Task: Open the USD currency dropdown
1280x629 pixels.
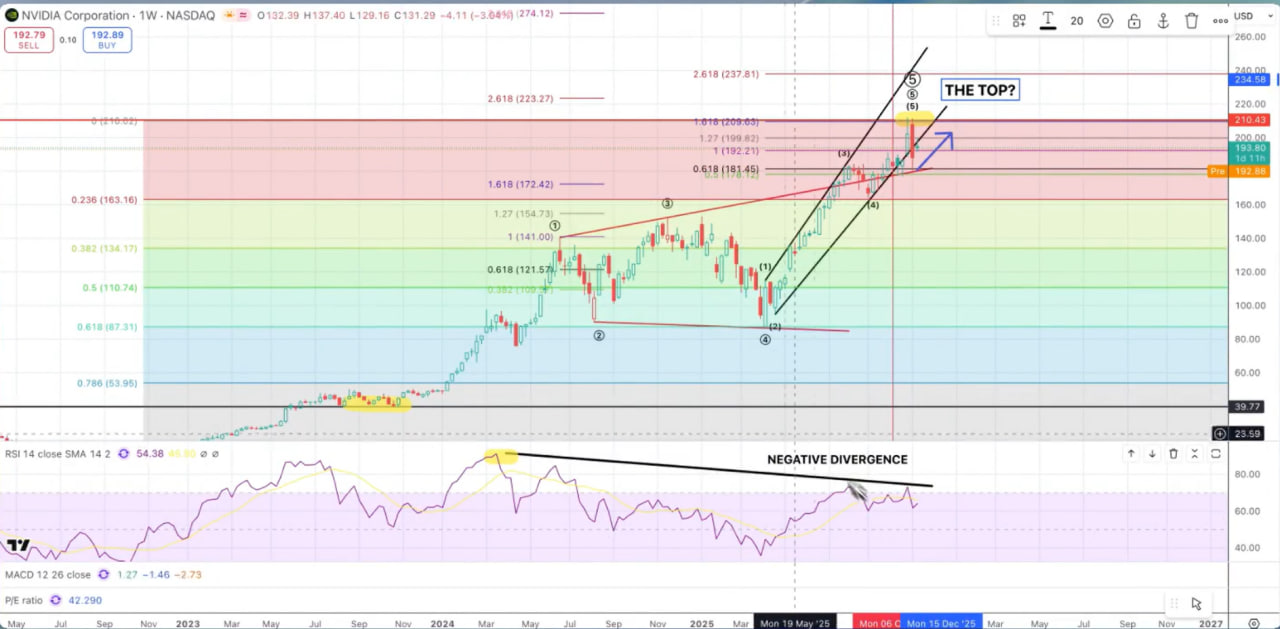Action: [x=1246, y=16]
